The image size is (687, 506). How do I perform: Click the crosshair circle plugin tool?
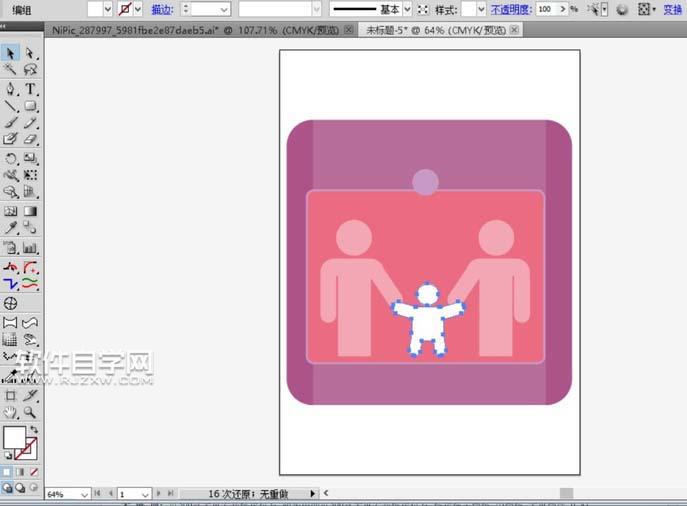(x=10, y=303)
